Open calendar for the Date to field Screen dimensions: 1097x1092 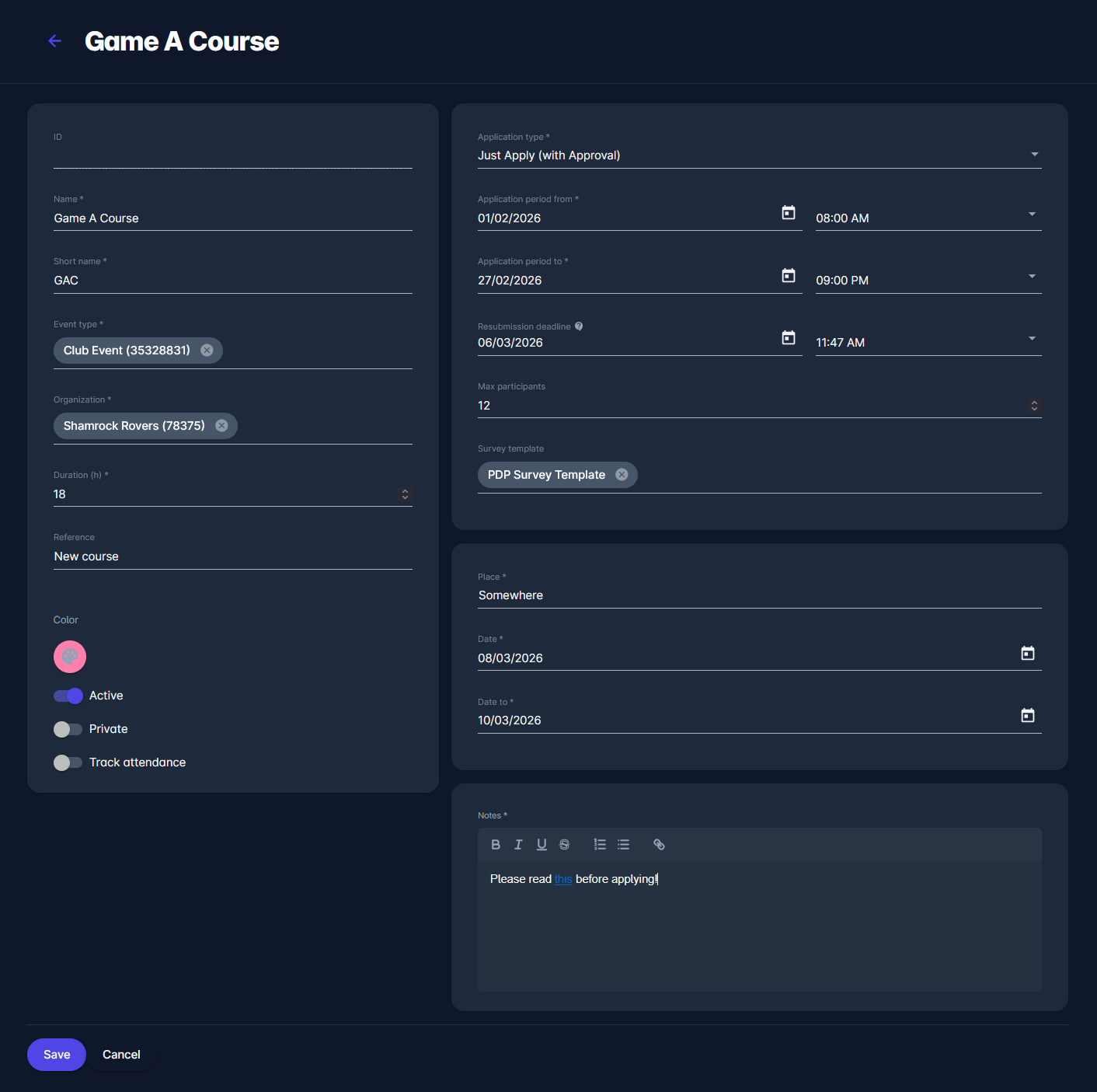coord(1027,715)
